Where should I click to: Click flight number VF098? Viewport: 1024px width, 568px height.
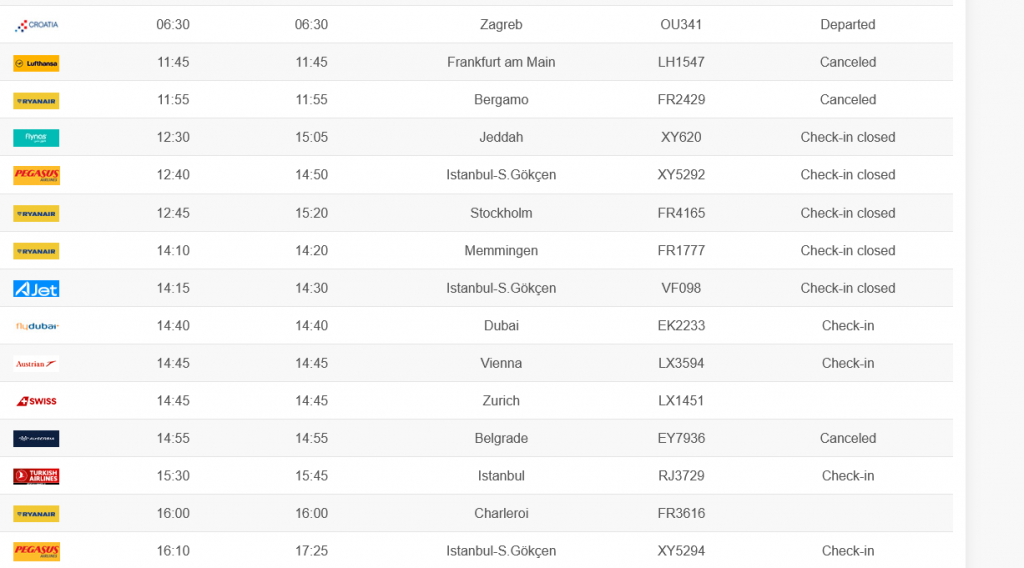click(681, 288)
